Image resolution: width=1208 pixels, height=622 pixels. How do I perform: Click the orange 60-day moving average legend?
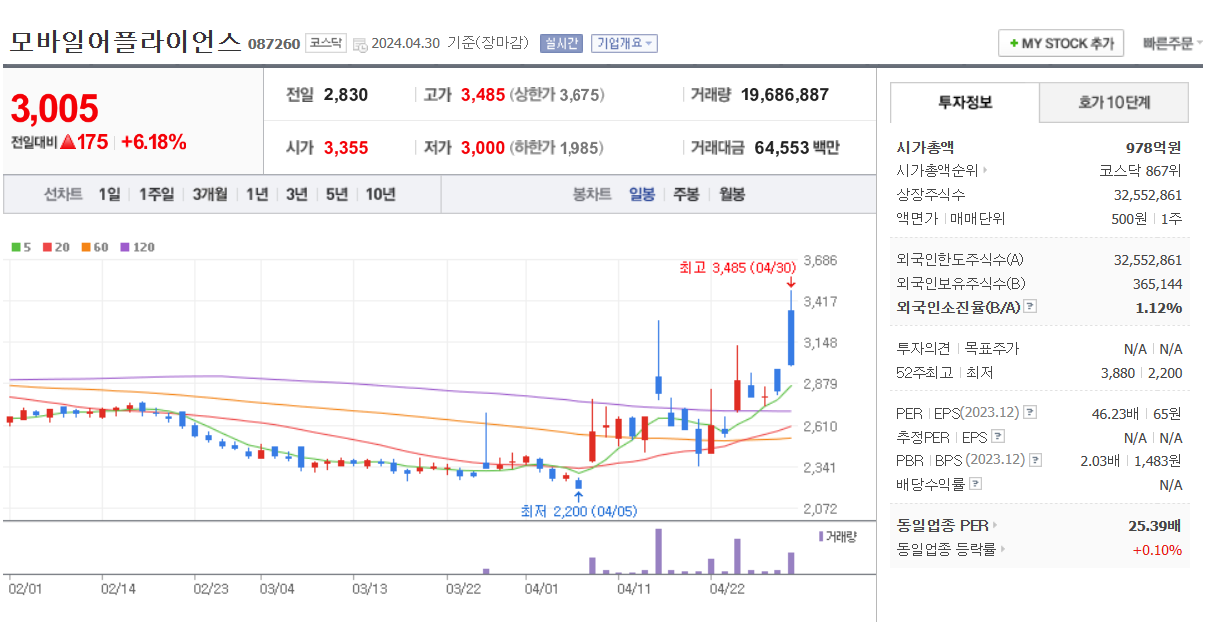tap(95, 247)
